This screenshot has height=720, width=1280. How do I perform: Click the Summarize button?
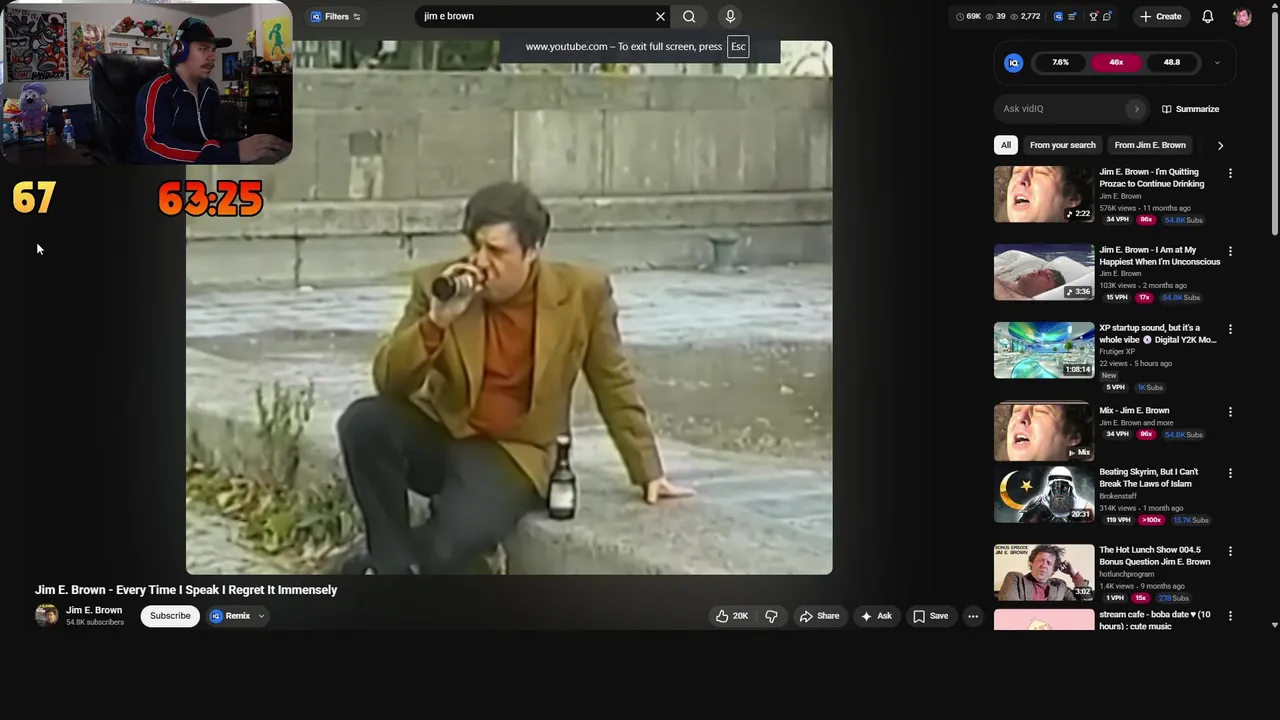point(1190,109)
